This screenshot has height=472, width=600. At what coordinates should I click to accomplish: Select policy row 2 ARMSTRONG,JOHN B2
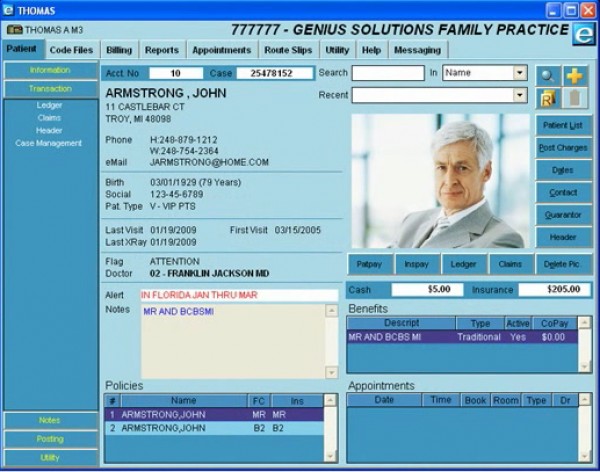pyautogui.click(x=214, y=428)
